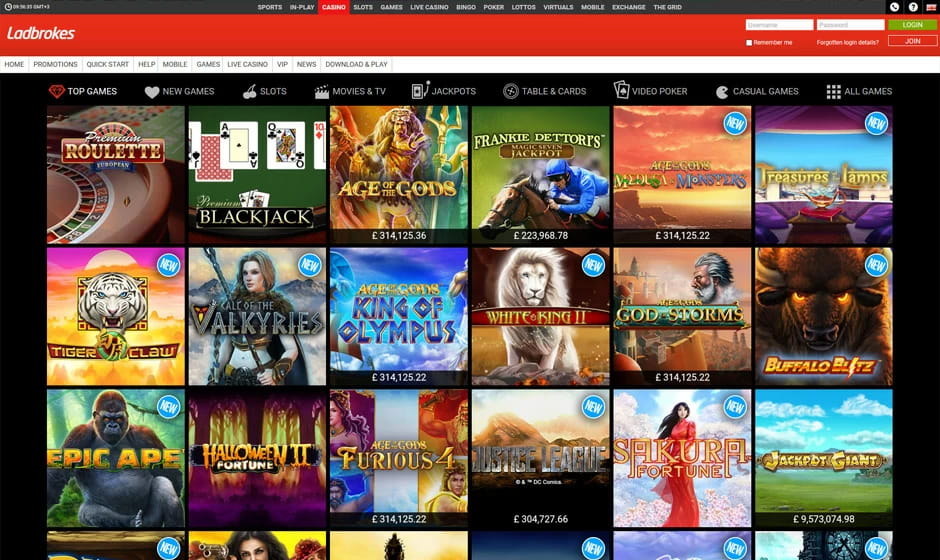This screenshot has width=940, height=560.
Task: Click the £223,968.78 jackpot amount
Action: coord(541,236)
